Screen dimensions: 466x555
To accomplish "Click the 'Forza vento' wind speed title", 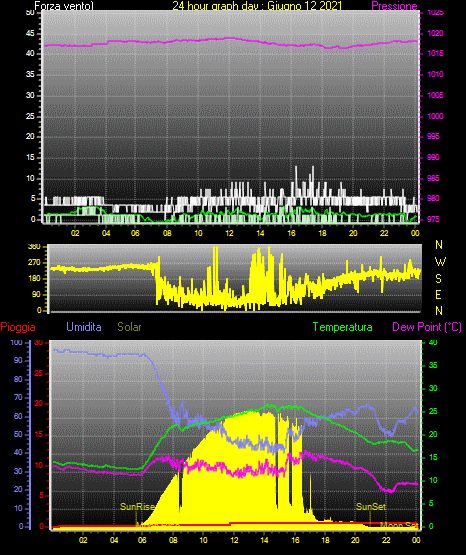I will pyautogui.click(x=64, y=6).
